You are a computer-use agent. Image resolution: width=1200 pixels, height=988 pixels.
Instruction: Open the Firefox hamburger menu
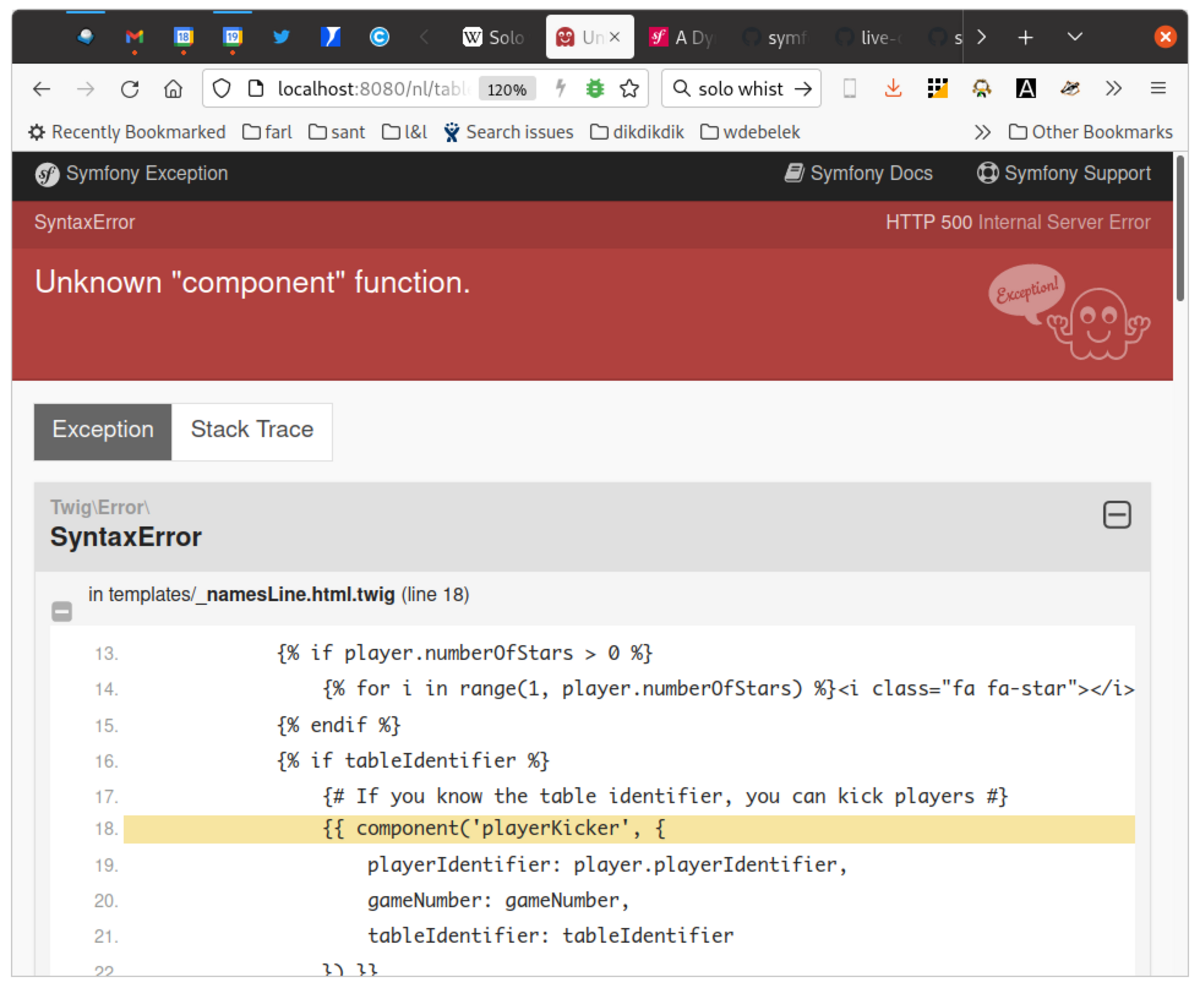[x=1158, y=89]
